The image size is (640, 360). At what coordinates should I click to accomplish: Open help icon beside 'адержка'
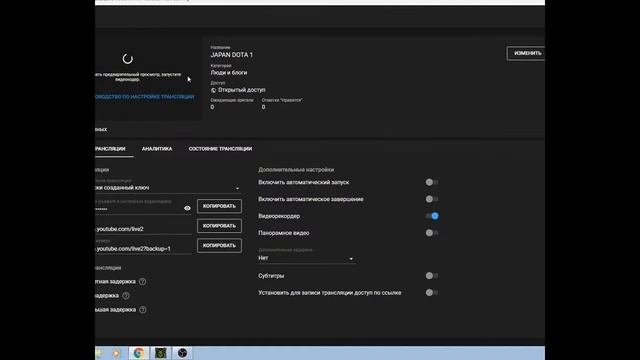[x=126, y=296]
